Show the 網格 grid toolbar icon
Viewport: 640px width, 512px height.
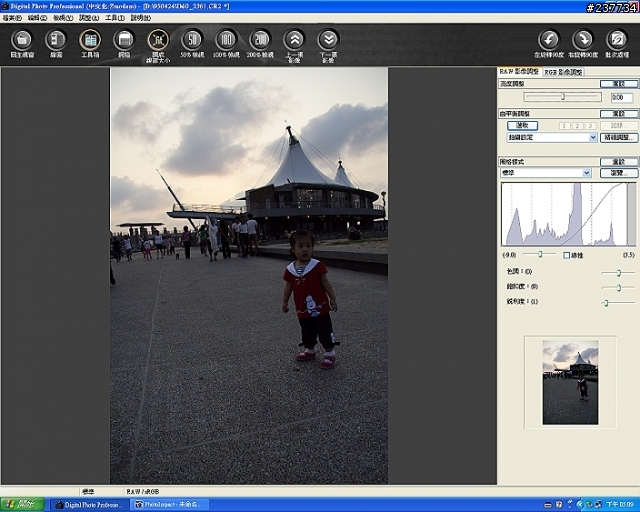pyautogui.click(x=124, y=40)
